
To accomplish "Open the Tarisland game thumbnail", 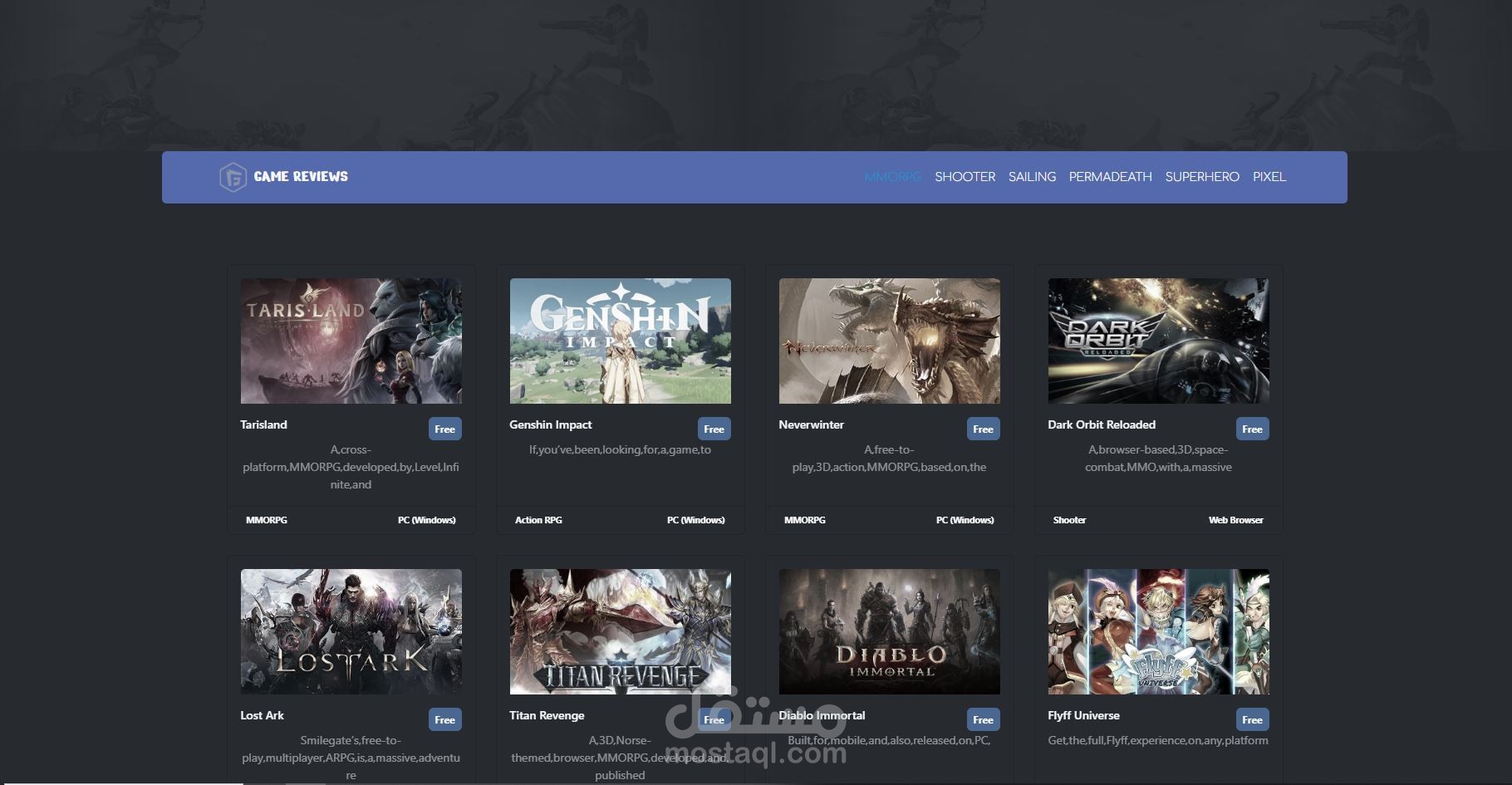I will tap(351, 341).
